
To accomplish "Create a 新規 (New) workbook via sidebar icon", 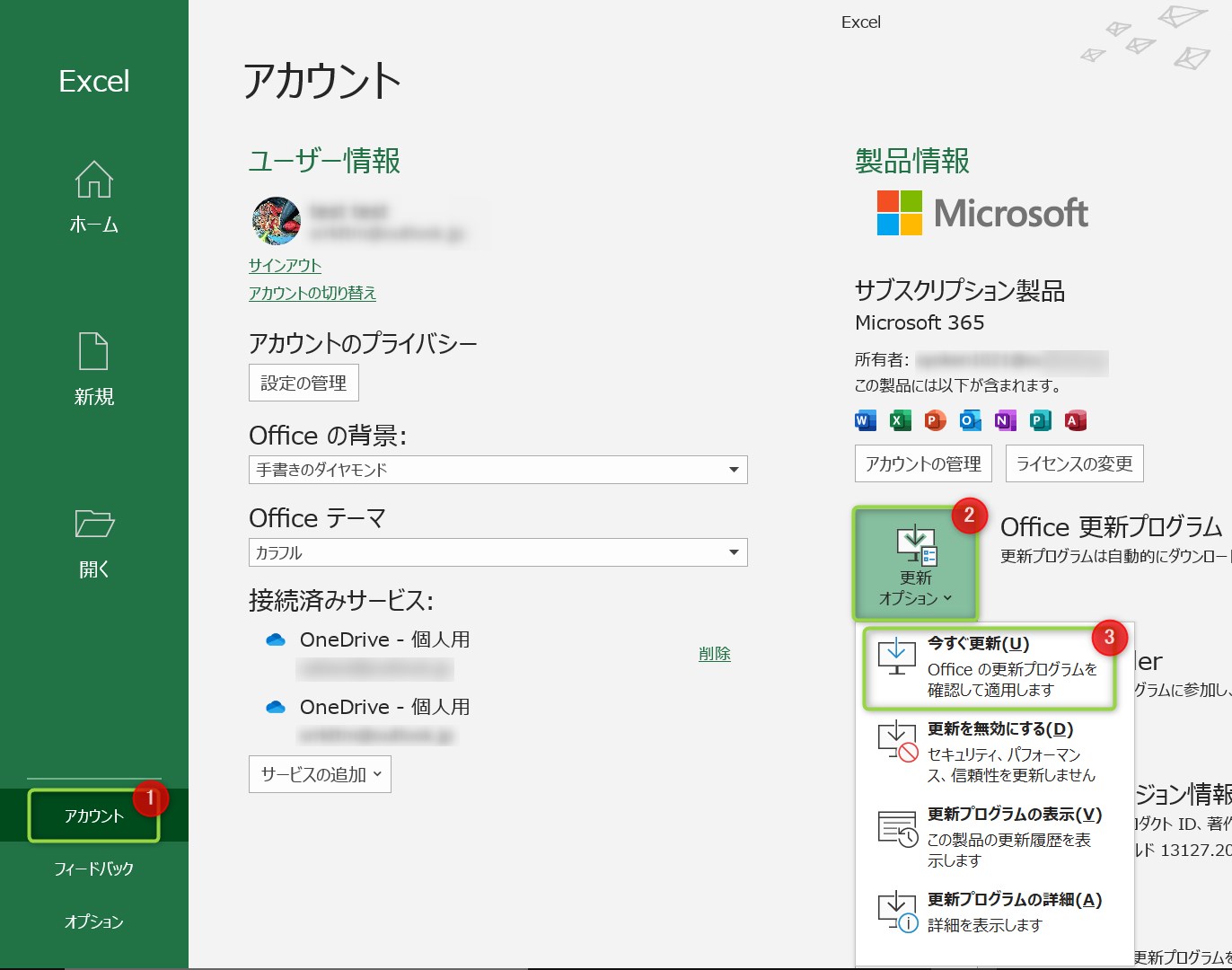I will pos(93,351).
